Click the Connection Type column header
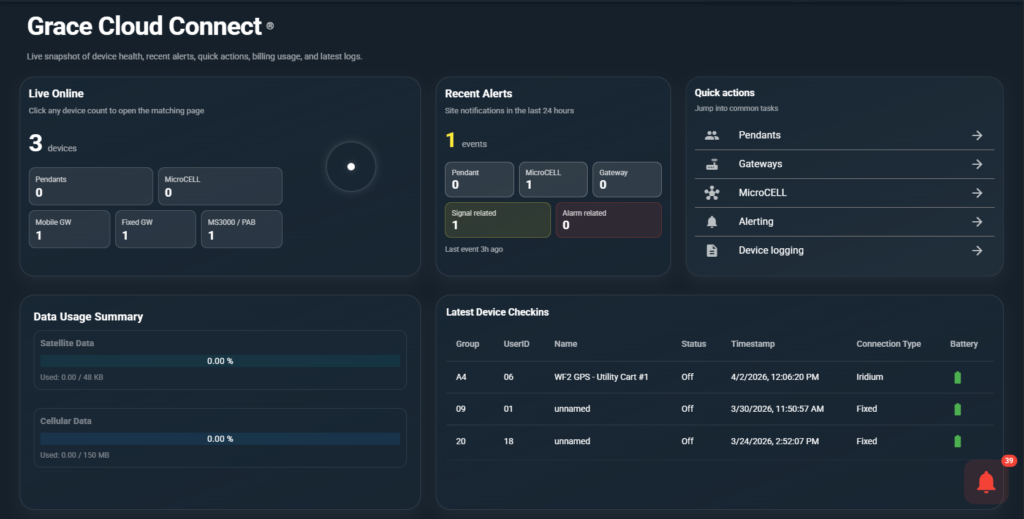Image resolution: width=1024 pixels, height=519 pixels. click(889, 344)
